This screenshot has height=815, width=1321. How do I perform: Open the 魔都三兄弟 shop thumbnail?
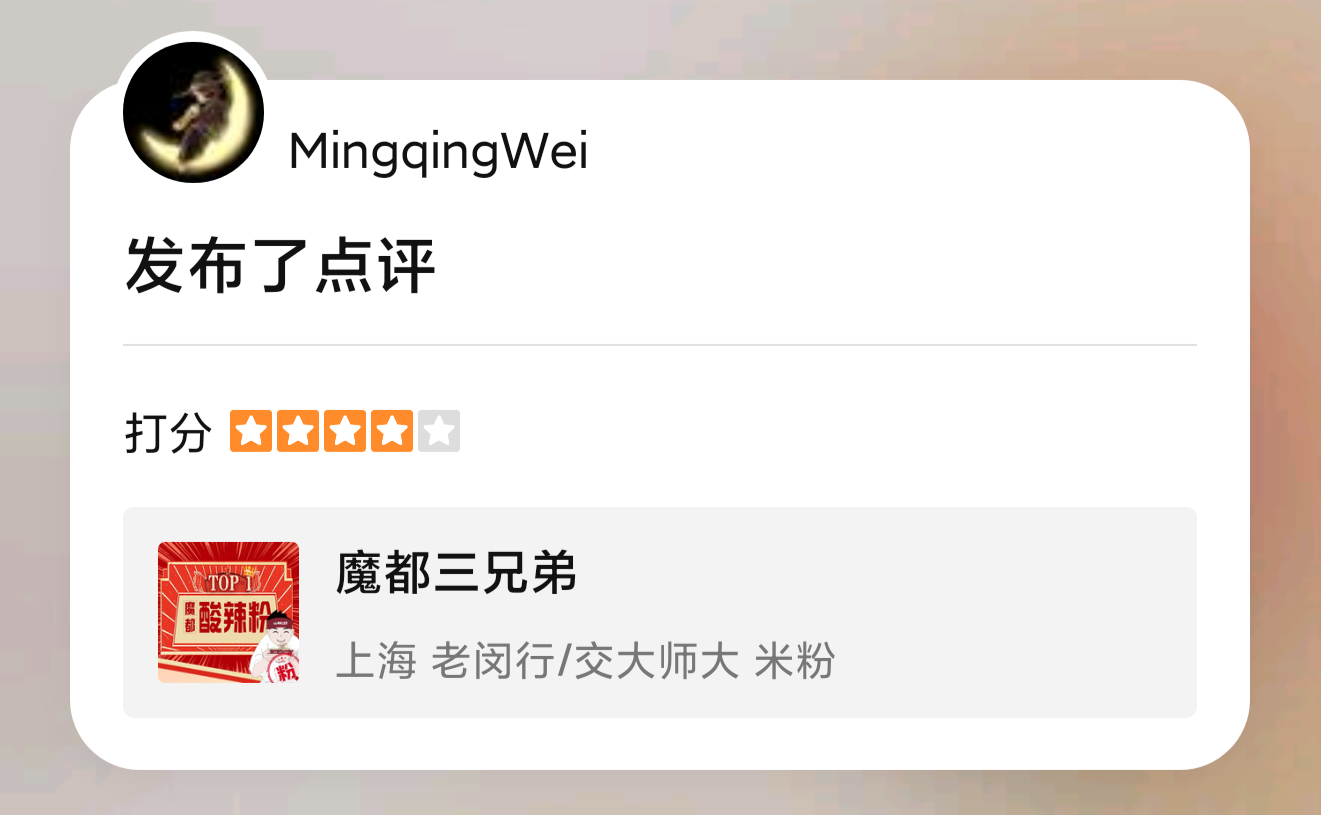coord(228,612)
